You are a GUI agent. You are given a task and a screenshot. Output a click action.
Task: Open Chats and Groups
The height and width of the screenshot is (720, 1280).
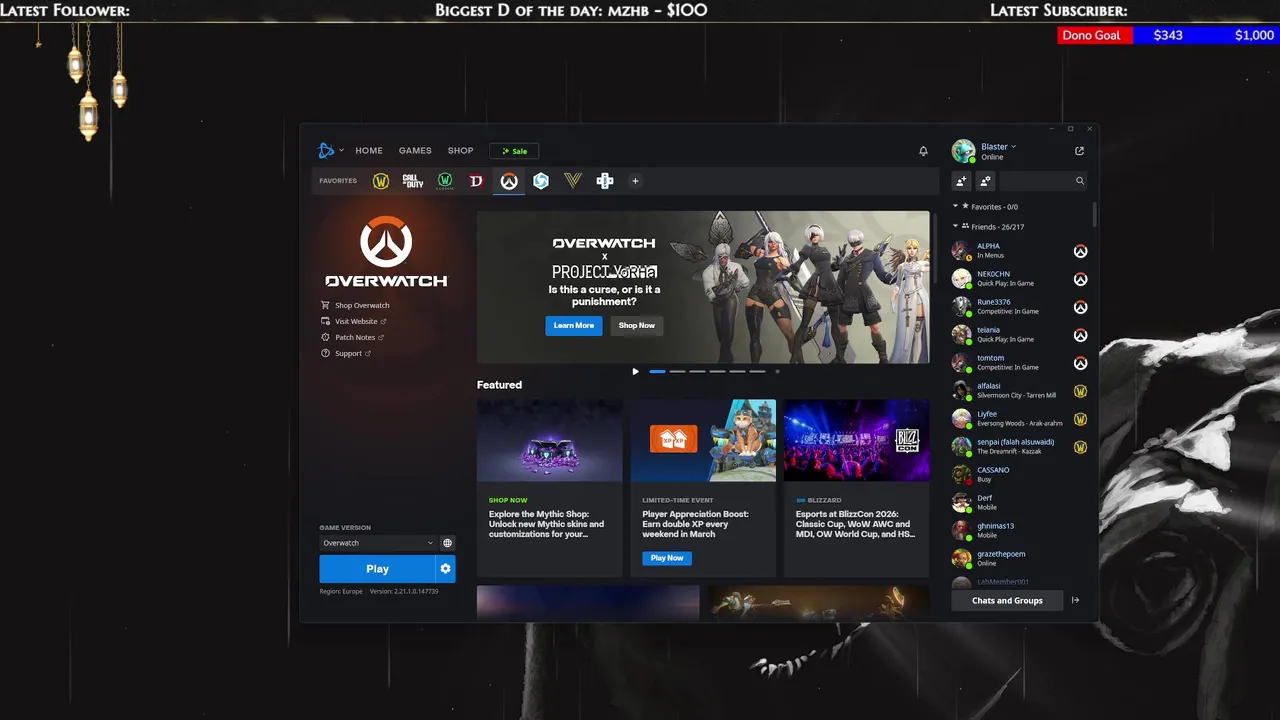pyautogui.click(x=1007, y=600)
